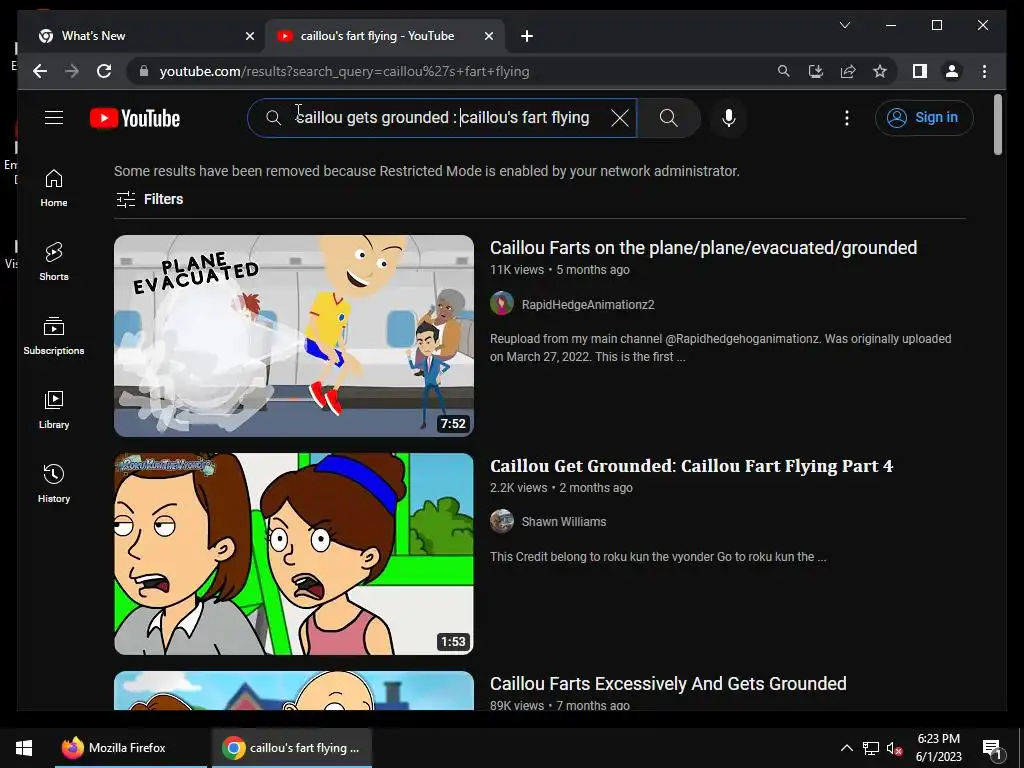
Task: Click the Farts Excessively video thumbnail
Action: [x=294, y=690]
